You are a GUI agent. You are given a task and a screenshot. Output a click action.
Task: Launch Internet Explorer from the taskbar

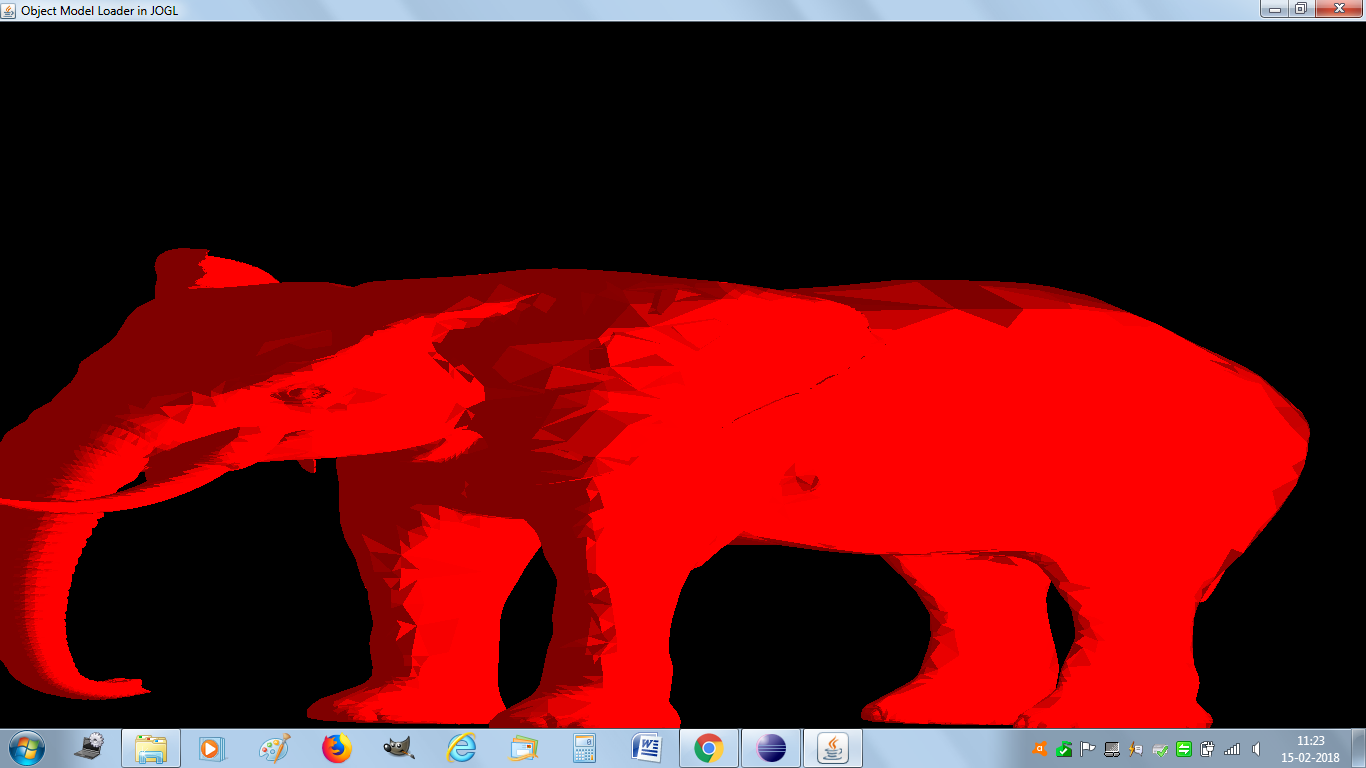460,746
